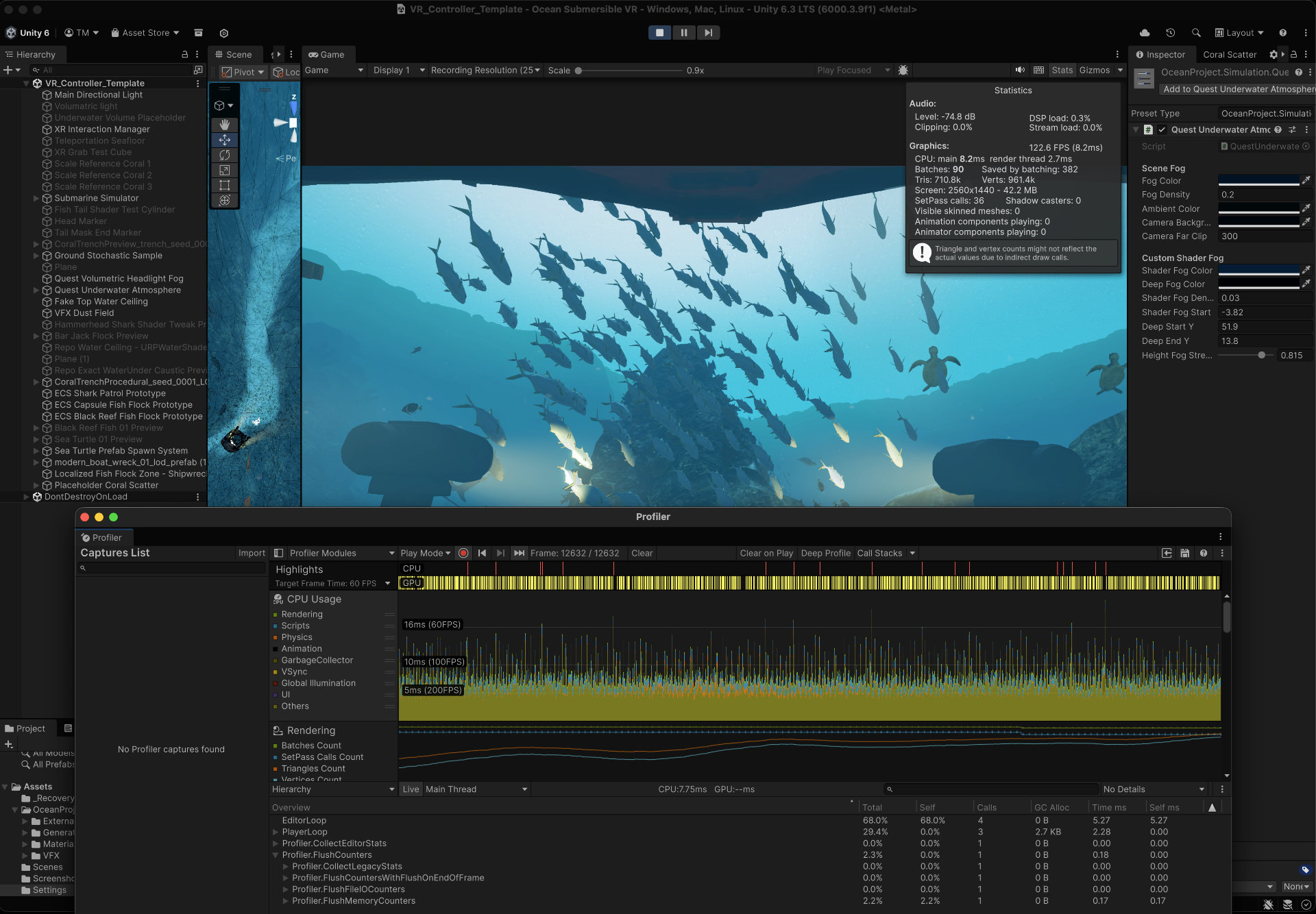Toggle Gizmos in the Game view
Screen dimensions: 1316x914
coord(1094,70)
